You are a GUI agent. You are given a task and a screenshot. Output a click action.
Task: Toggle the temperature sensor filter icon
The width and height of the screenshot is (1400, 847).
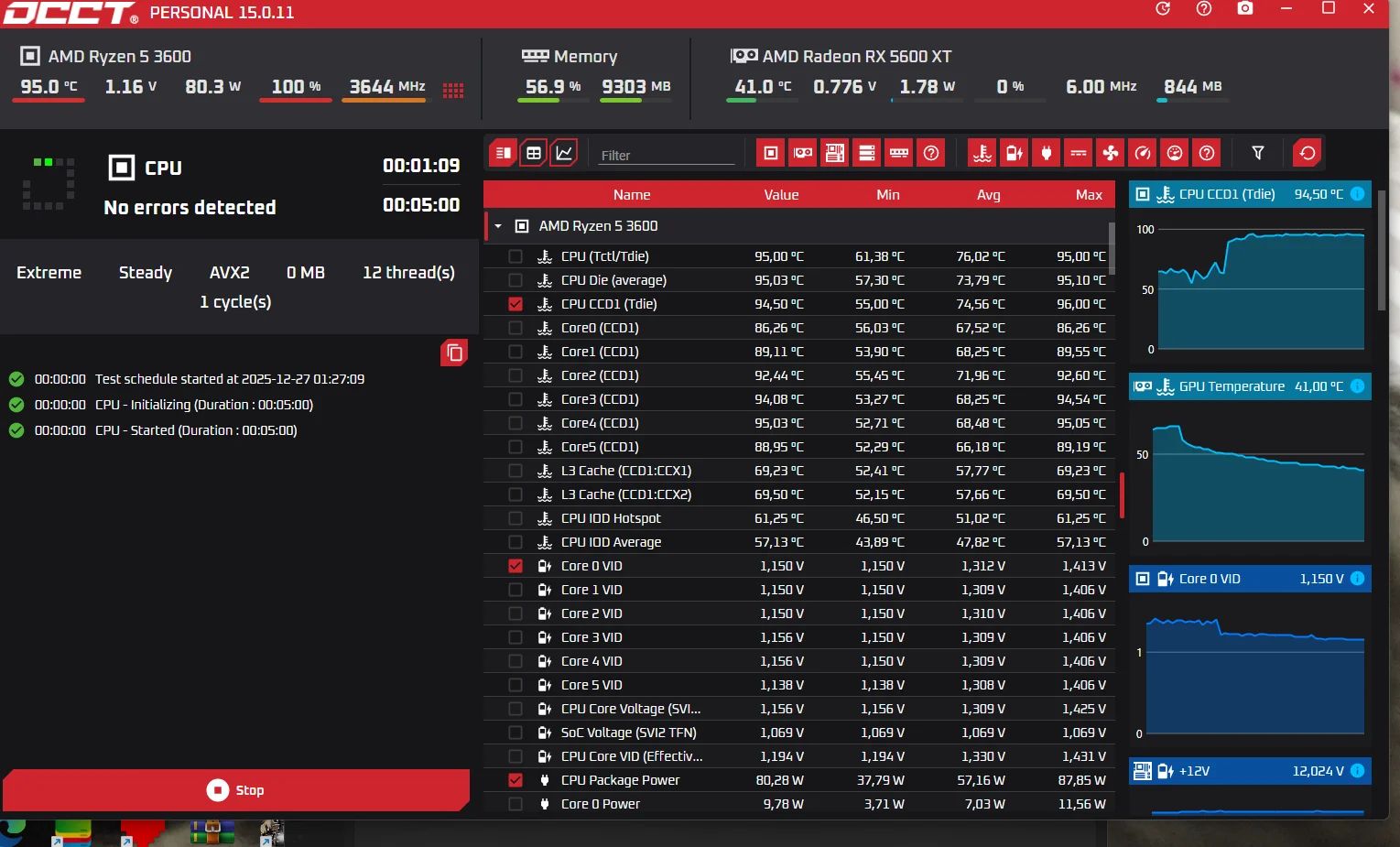[982, 153]
